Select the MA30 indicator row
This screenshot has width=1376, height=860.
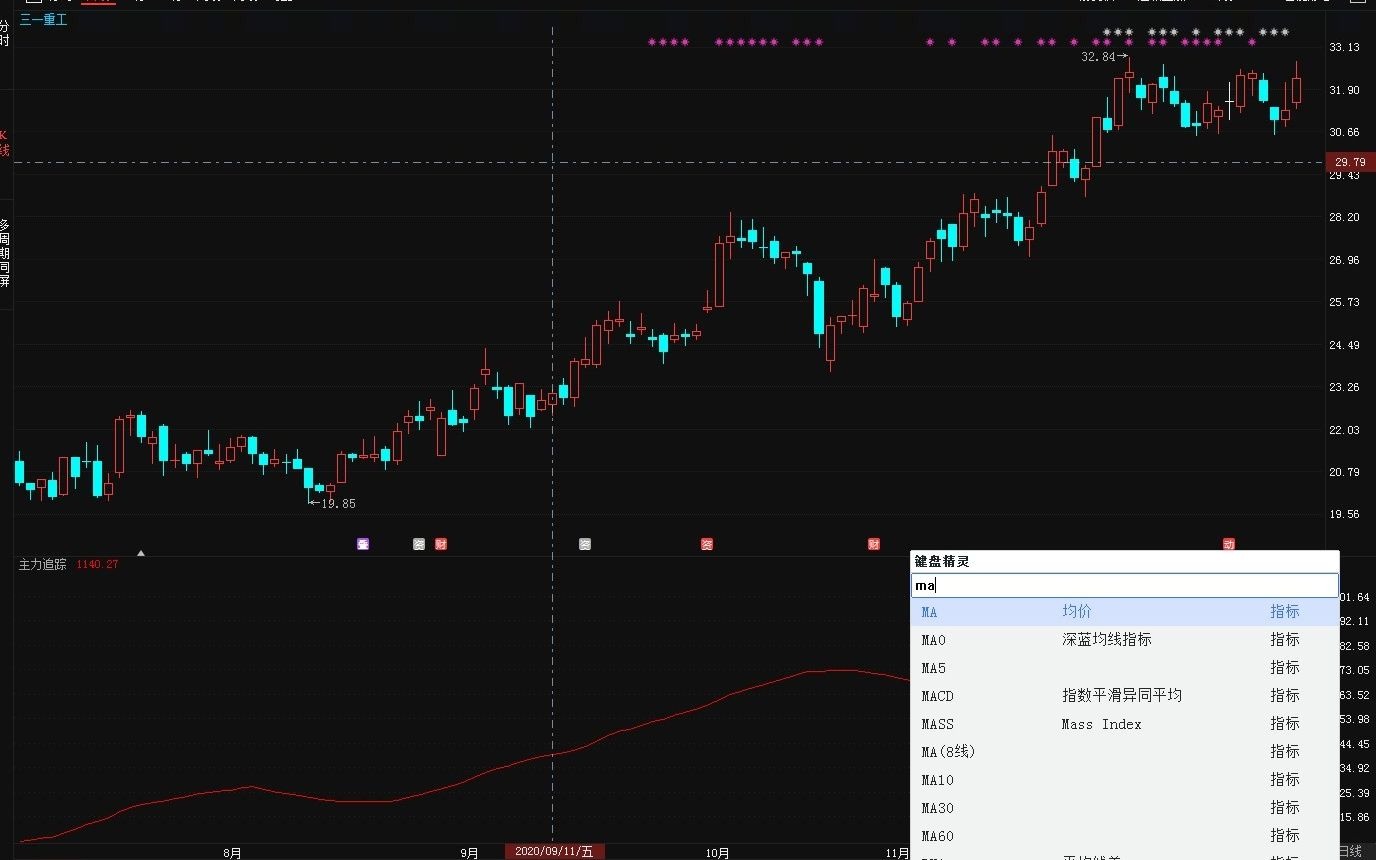click(1124, 808)
